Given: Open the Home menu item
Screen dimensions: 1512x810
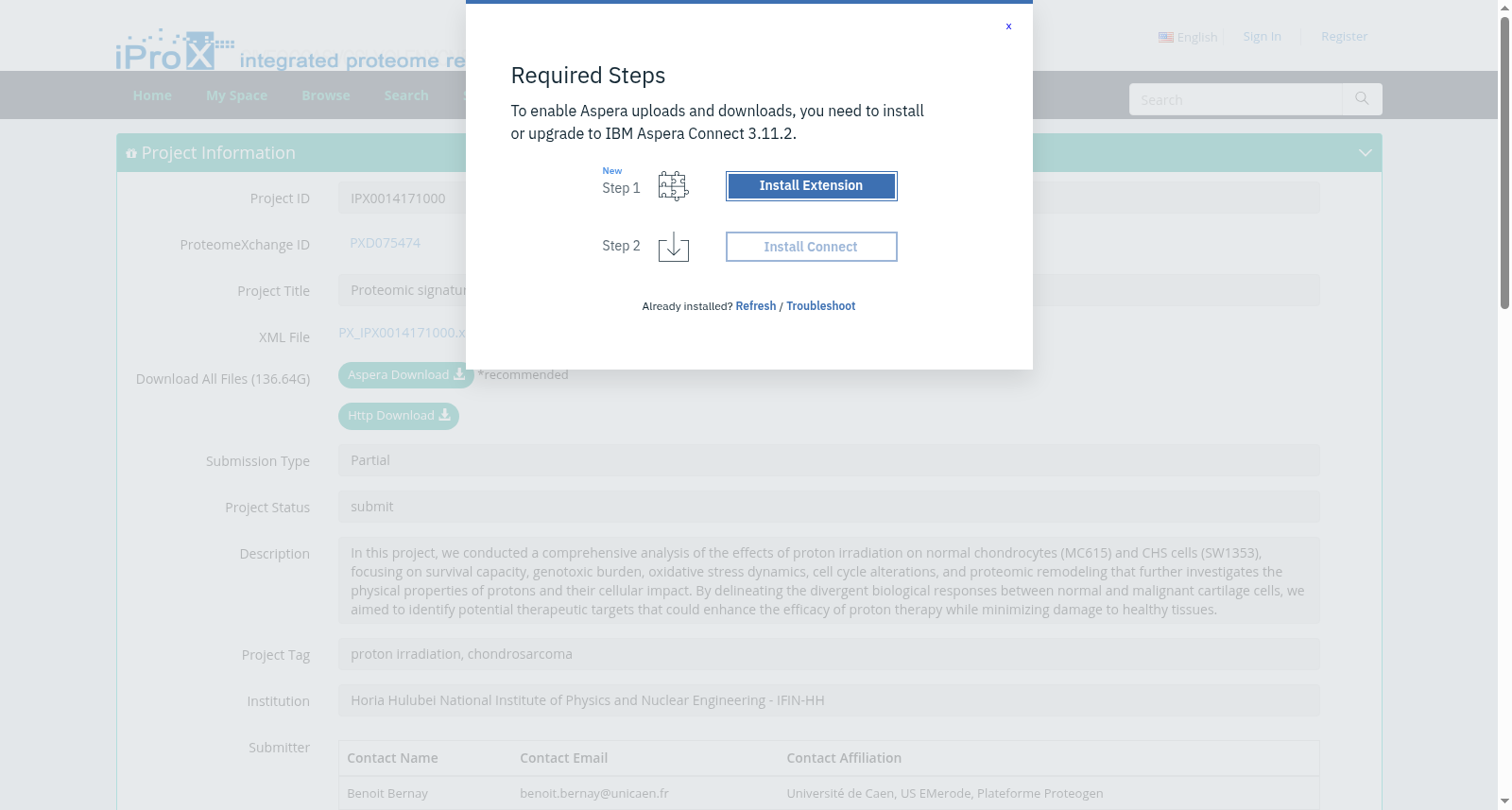Looking at the screenshot, I should pos(152,95).
